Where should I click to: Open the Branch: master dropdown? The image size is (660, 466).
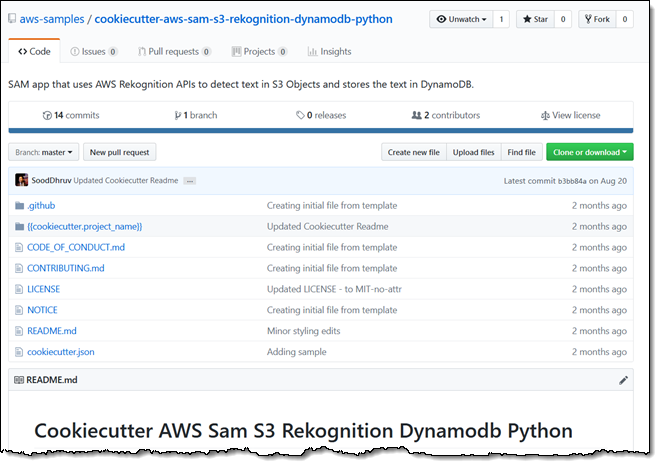click(x=44, y=152)
